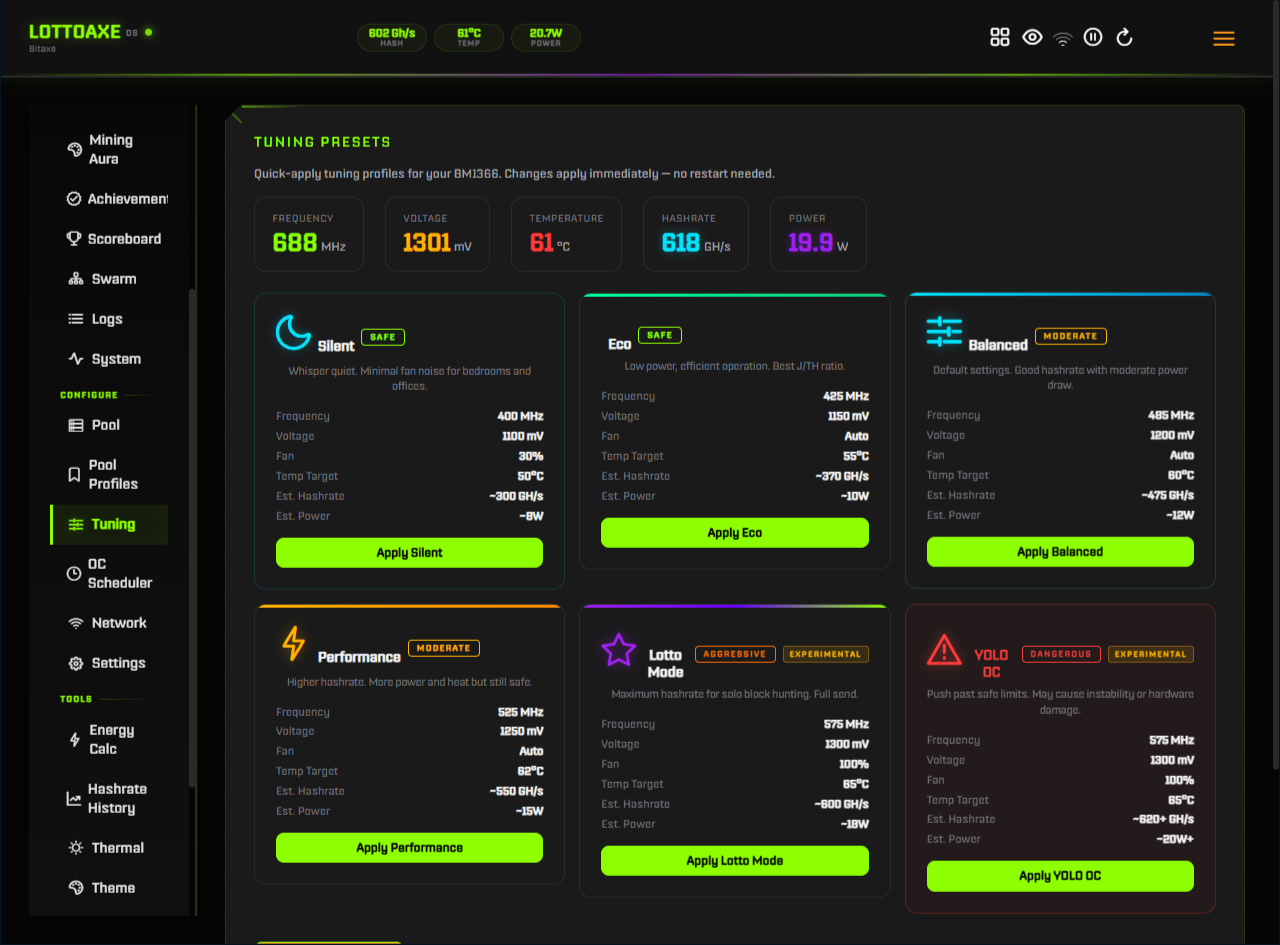This screenshot has height=945, width=1280.
Task: Apply the Lotto Mode preset
Action: pos(735,861)
